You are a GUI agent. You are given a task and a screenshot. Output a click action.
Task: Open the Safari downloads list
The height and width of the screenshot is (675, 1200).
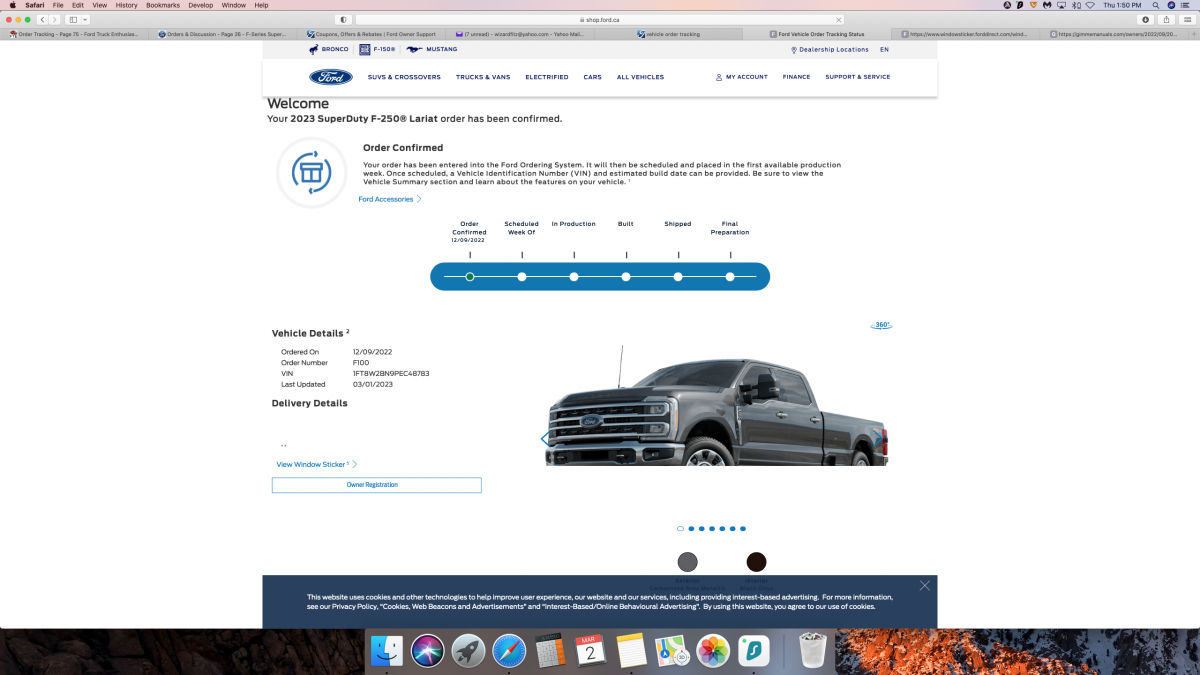point(1146,19)
